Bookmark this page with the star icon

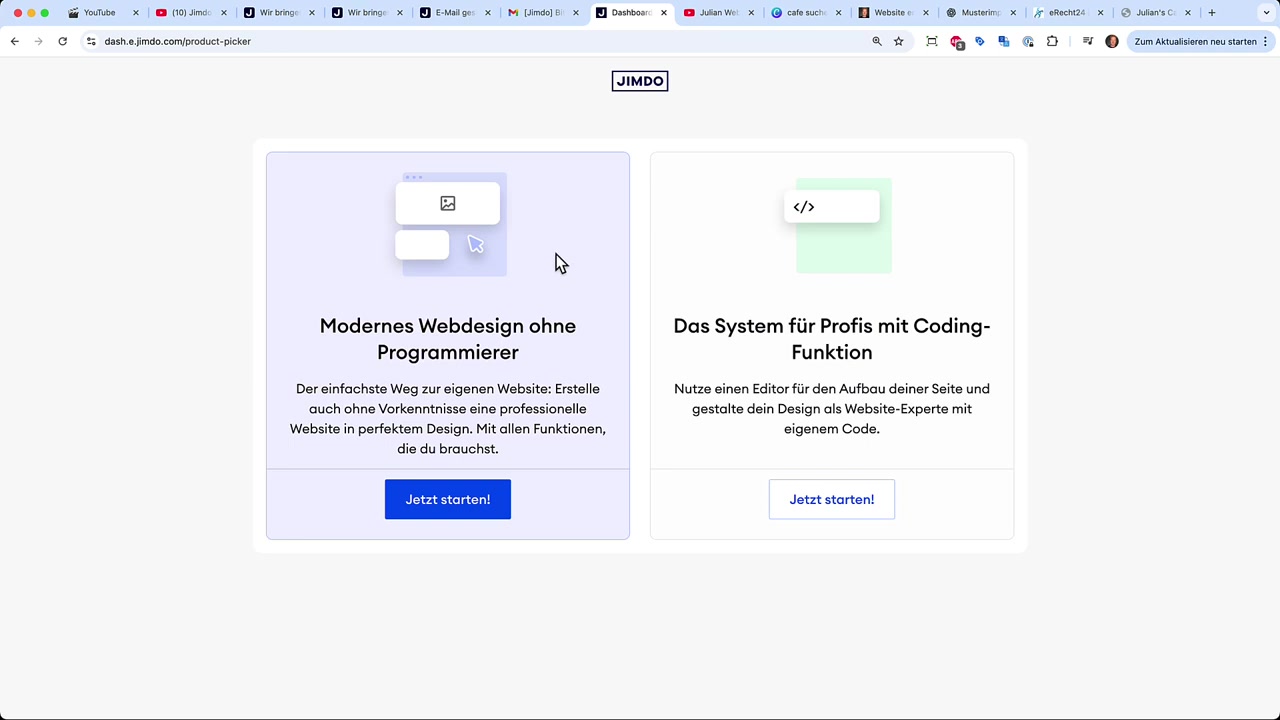pos(898,41)
